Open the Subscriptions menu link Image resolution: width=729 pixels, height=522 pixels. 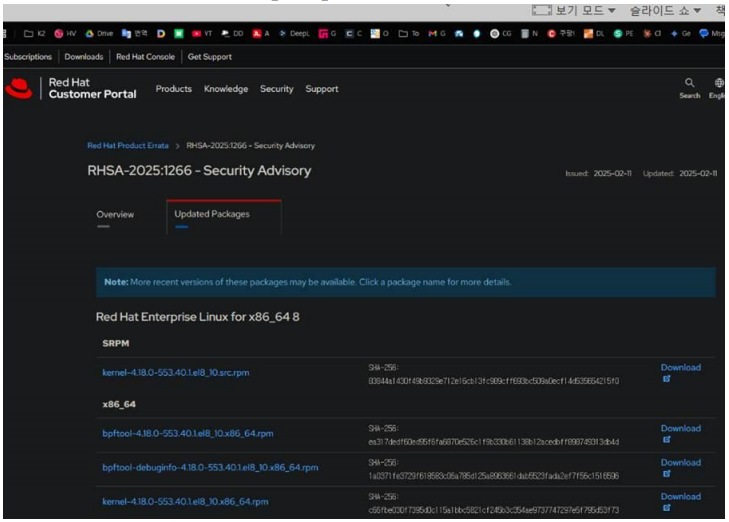(x=28, y=57)
